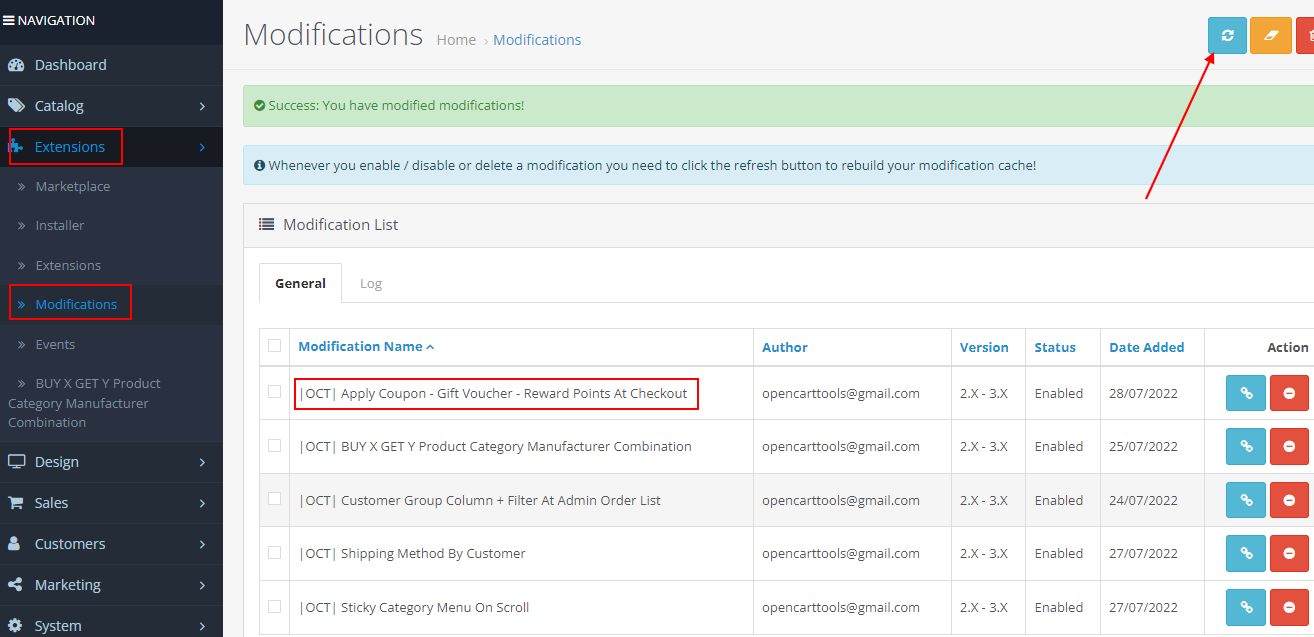Open the Installer sidebar menu item

click(60, 225)
